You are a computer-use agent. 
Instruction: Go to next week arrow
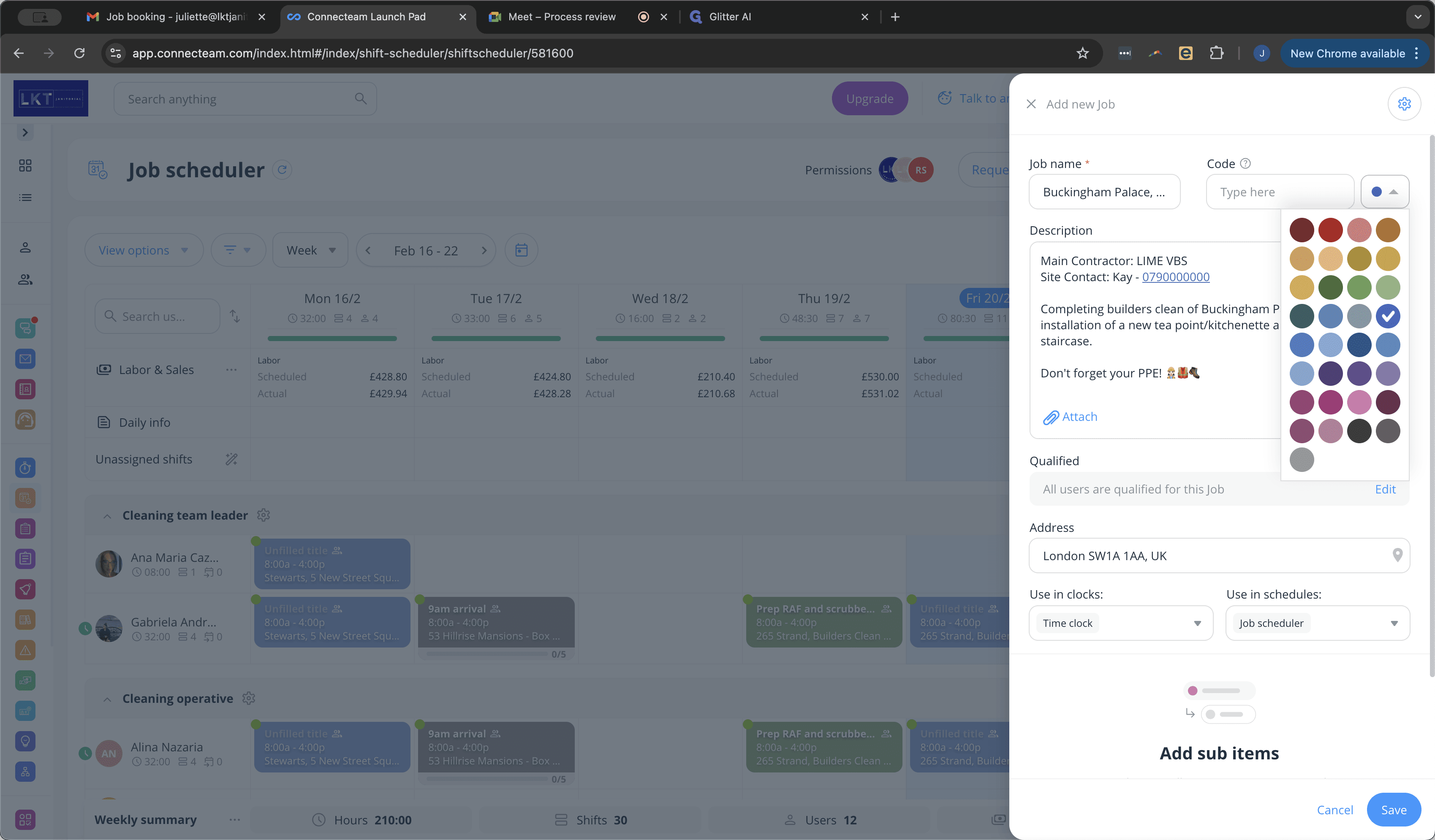pyautogui.click(x=484, y=250)
